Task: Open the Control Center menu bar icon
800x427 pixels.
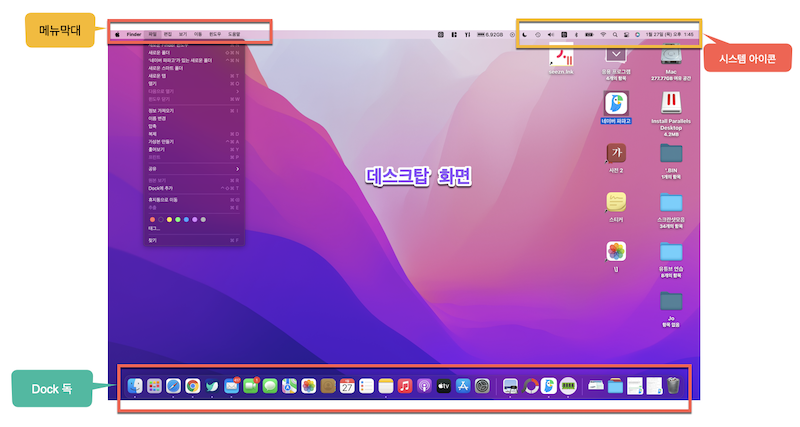Action: coord(626,35)
